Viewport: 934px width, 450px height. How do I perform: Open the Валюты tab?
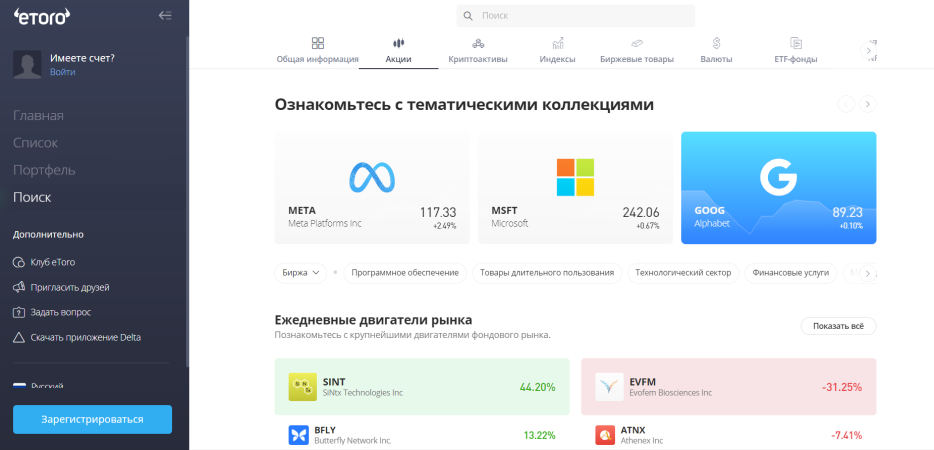tap(717, 51)
